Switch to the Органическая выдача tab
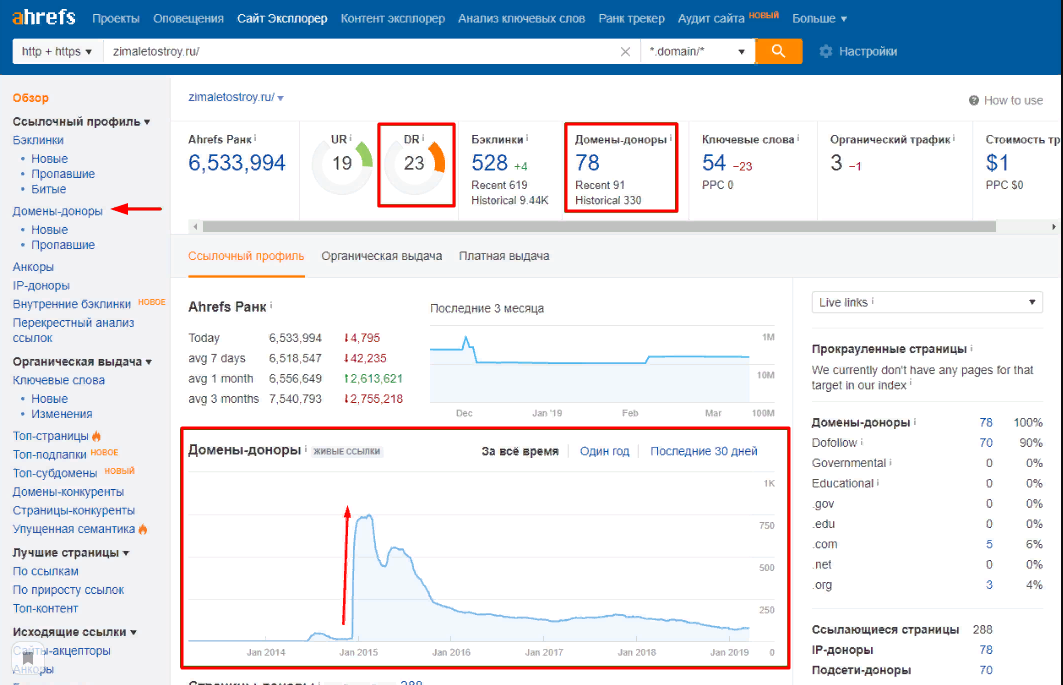 tap(382, 256)
